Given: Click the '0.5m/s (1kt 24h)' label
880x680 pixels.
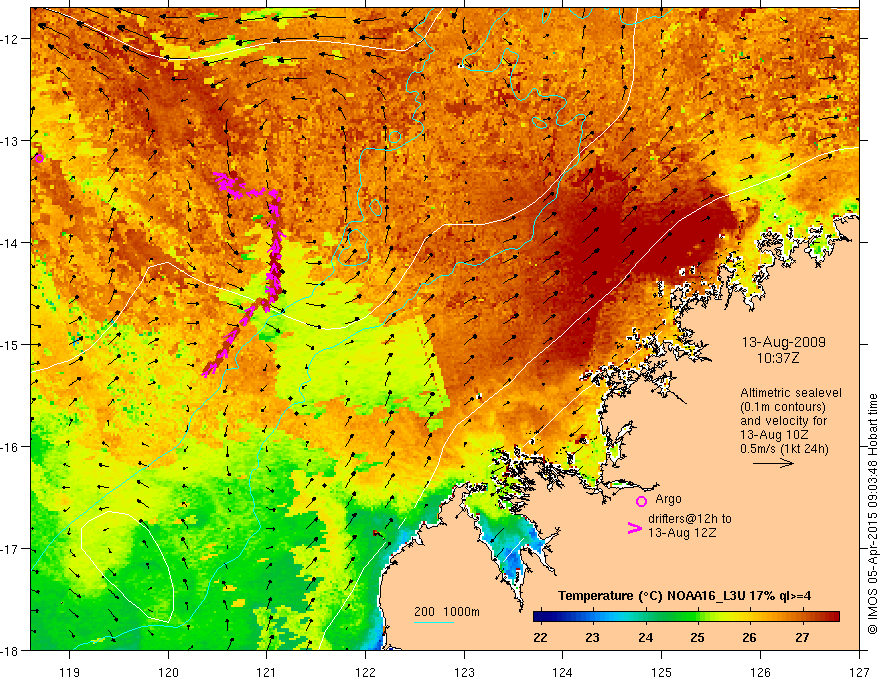Looking at the screenshot, I should click(784, 449).
